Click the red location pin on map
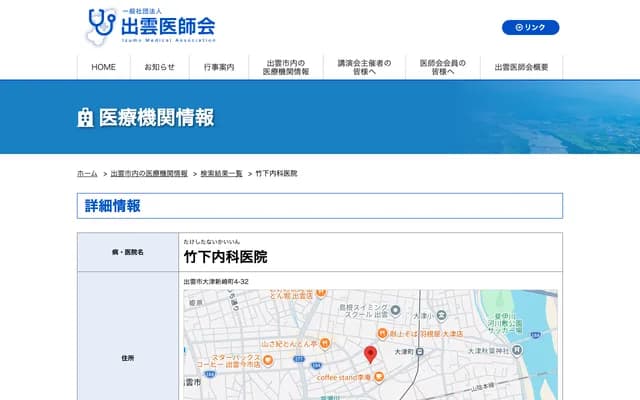This screenshot has height=400, width=640. click(370, 353)
